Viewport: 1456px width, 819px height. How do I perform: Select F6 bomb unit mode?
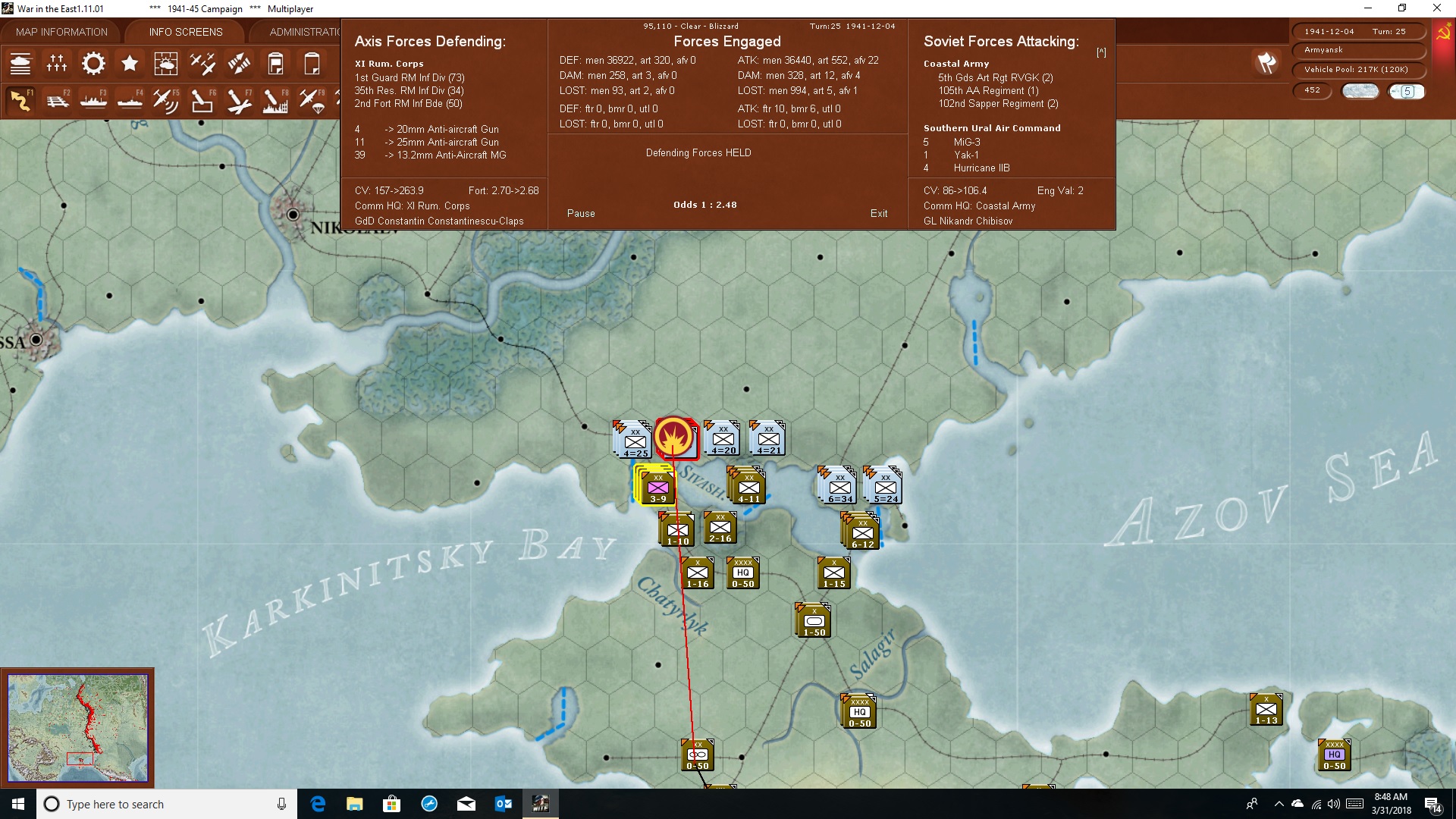(x=202, y=100)
